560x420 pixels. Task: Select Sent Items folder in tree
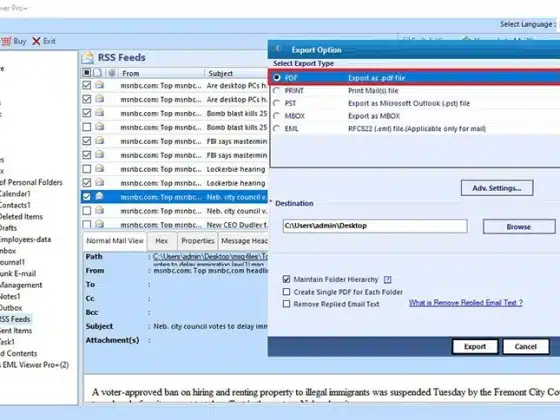(16, 331)
